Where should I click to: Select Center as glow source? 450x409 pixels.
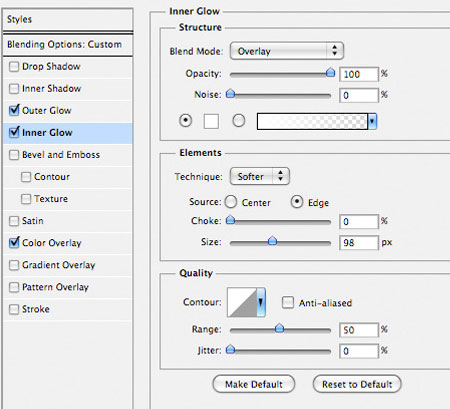tap(231, 202)
